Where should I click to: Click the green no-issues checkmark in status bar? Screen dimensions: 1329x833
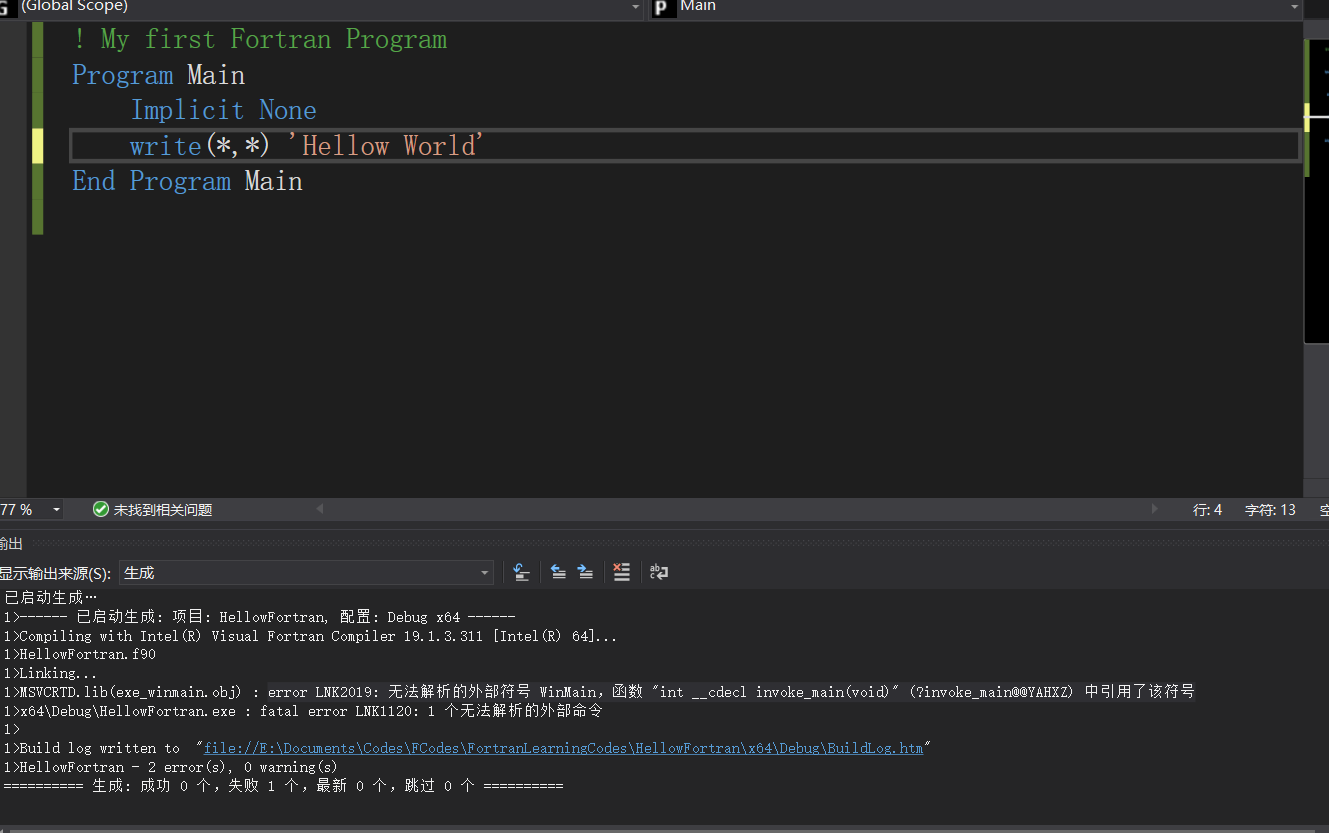(100, 509)
